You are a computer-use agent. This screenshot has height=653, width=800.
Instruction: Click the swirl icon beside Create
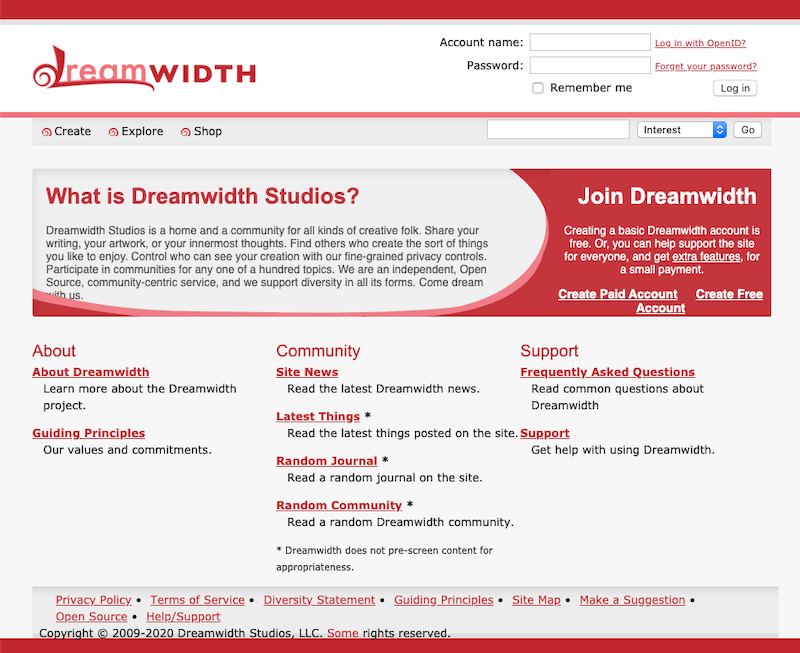tap(46, 132)
